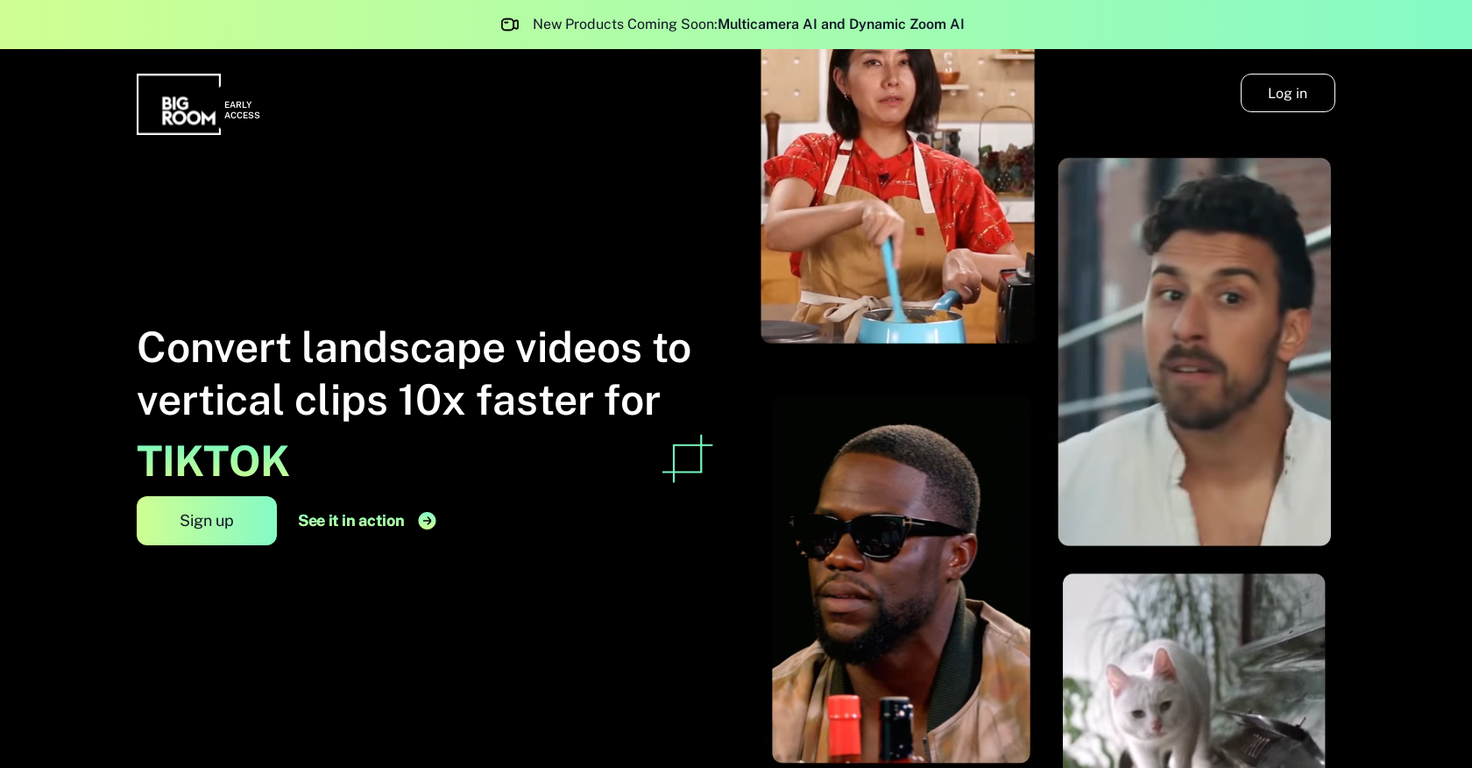1472x768 pixels.
Task: Click the See it in action link
Action: pos(351,520)
